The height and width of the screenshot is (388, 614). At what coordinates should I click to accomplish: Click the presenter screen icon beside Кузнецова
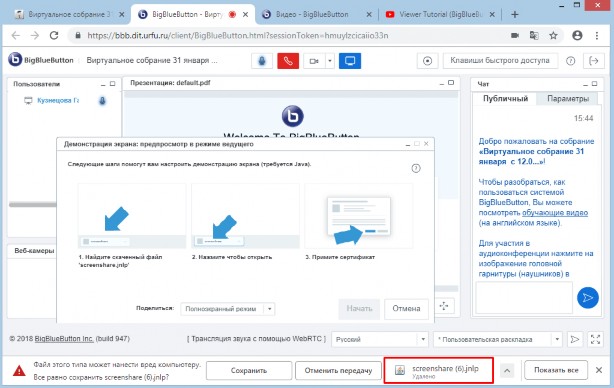pos(28,101)
